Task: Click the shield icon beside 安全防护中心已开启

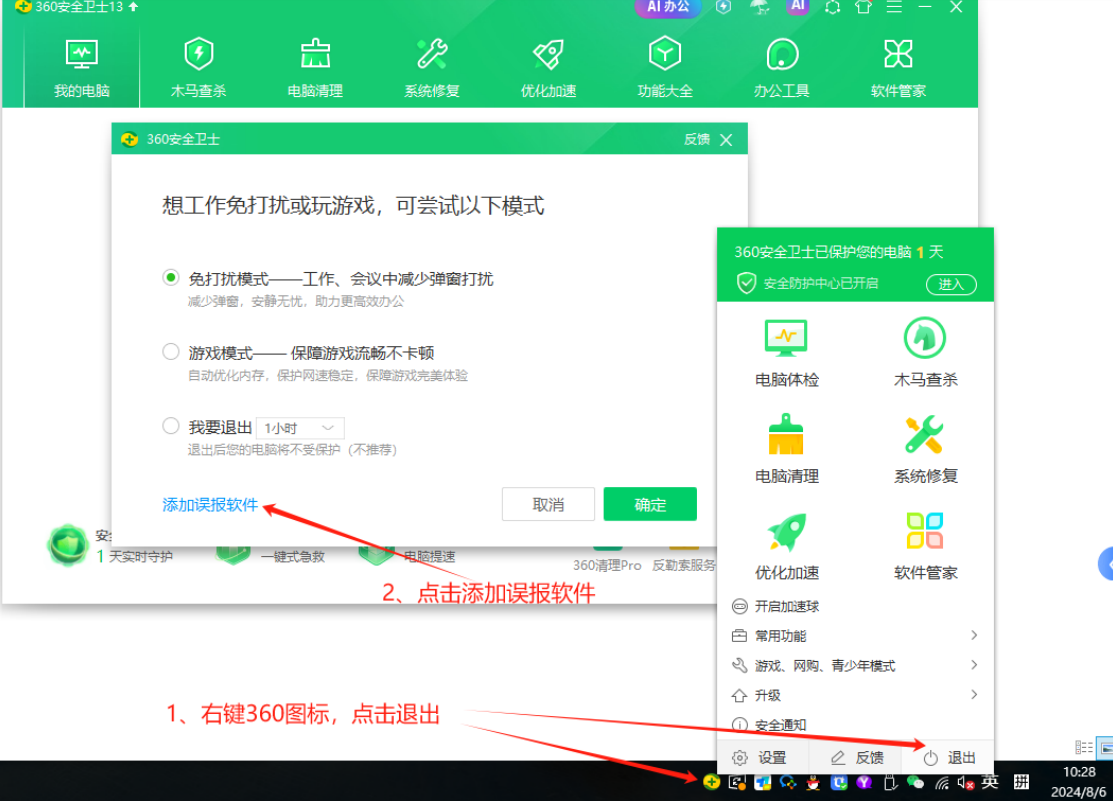Action: (746, 283)
